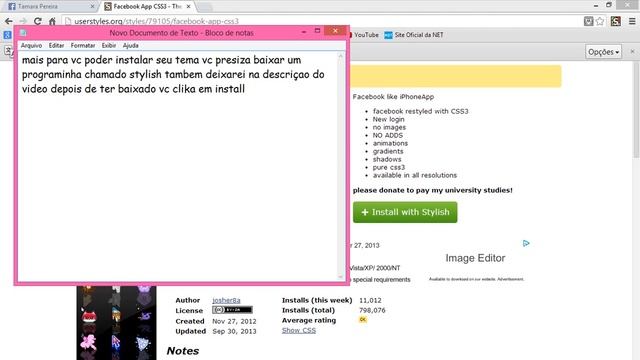Open Ajuda menu in Notepad
The height and width of the screenshot is (360, 640).
[131, 46]
